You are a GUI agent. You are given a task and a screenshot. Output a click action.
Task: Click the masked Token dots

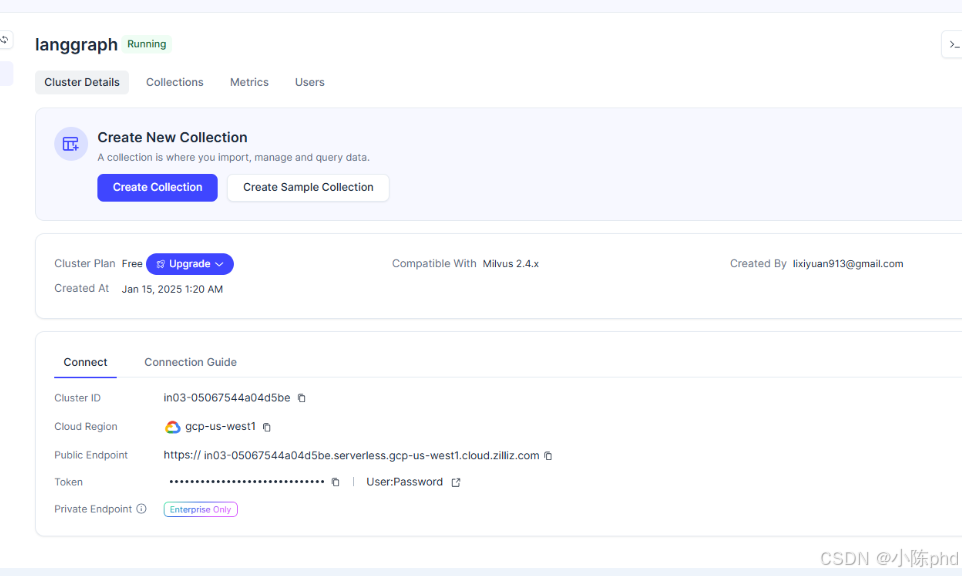point(247,482)
